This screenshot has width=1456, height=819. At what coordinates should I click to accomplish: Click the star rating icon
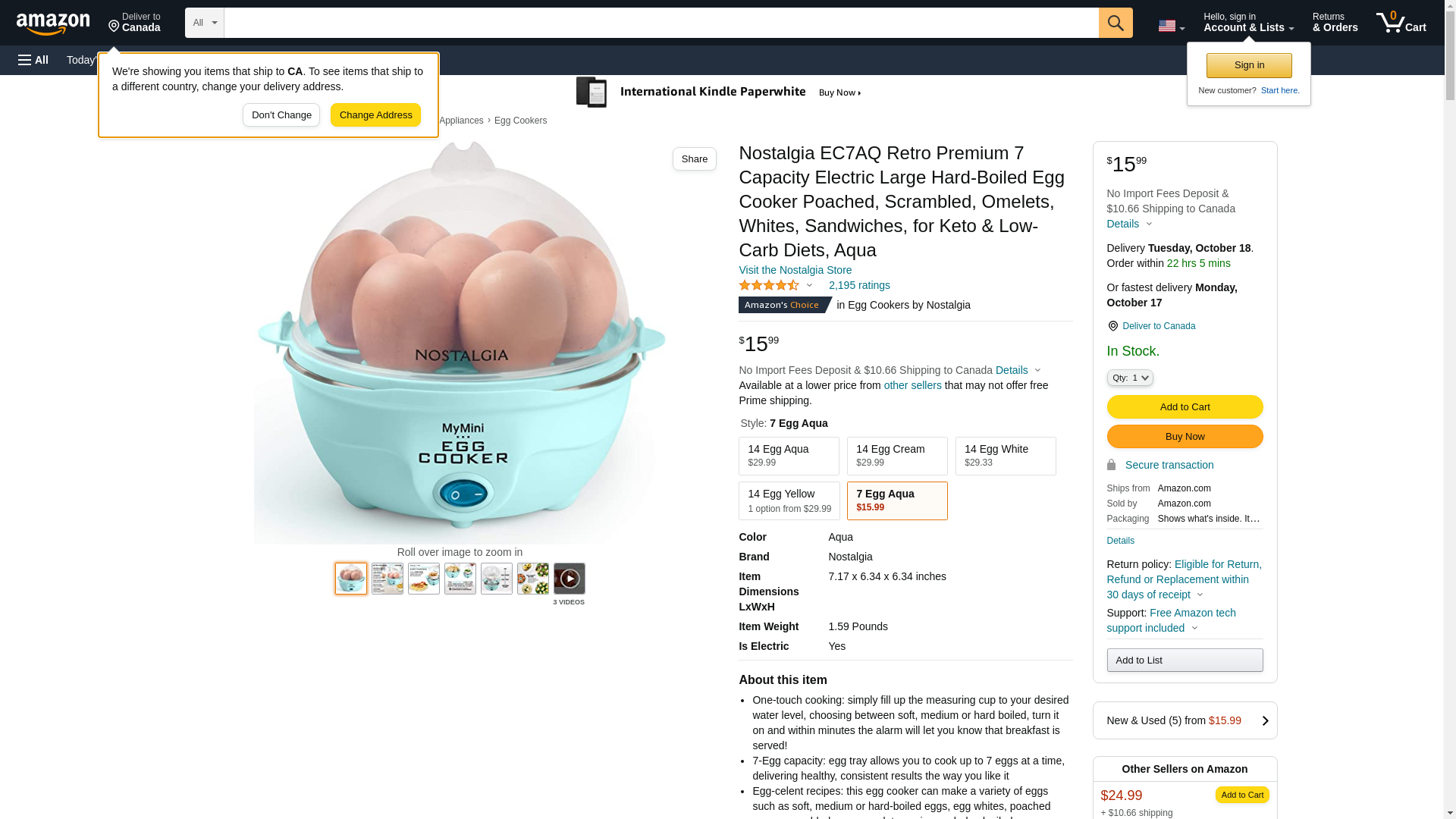pyautogui.click(x=769, y=286)
